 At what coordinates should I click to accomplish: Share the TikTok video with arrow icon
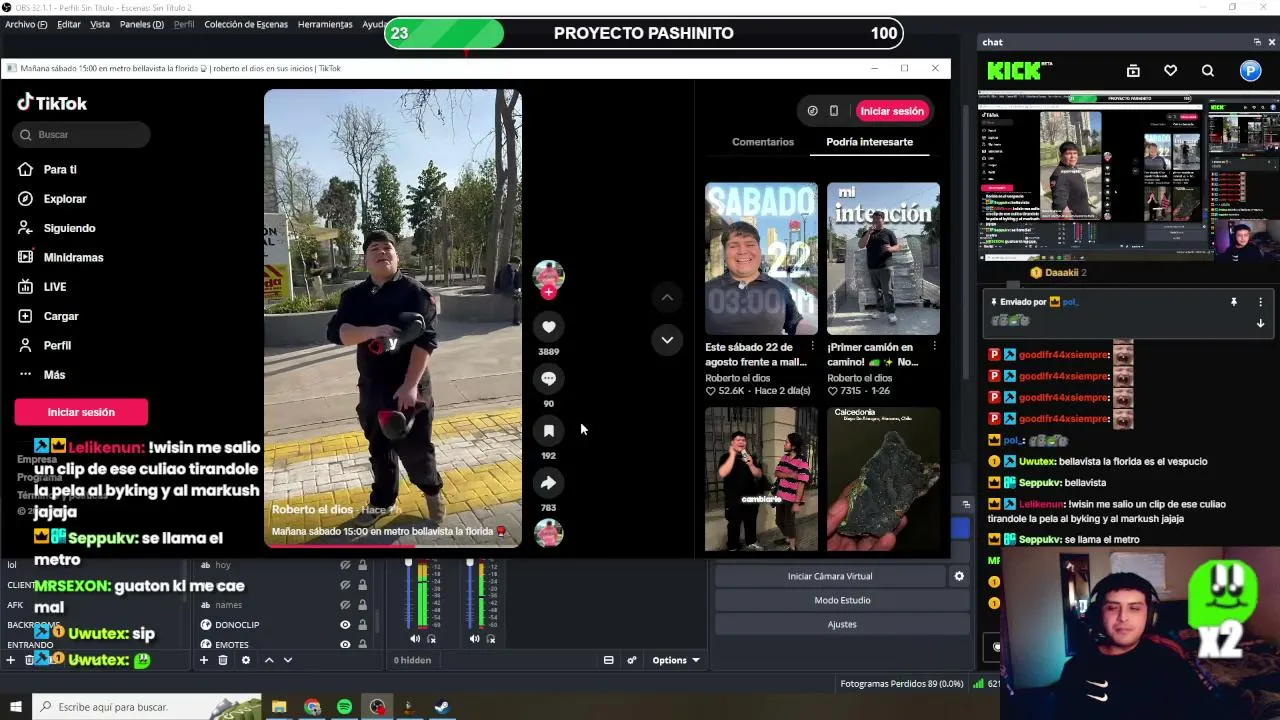coord(548,482)
